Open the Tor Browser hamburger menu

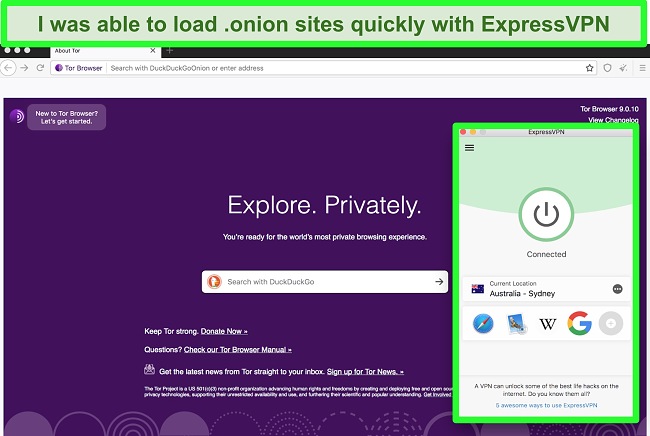click(643, 68)
